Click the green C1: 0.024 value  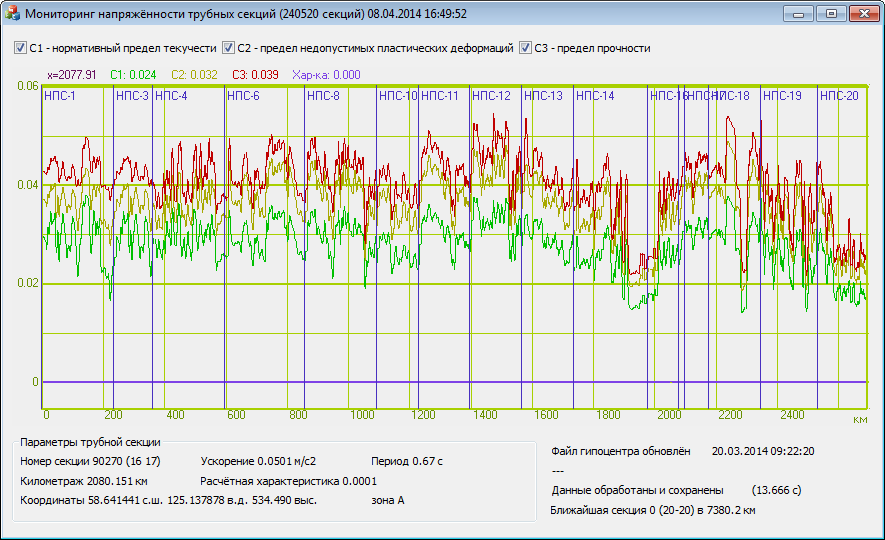(x=133, y=75)
